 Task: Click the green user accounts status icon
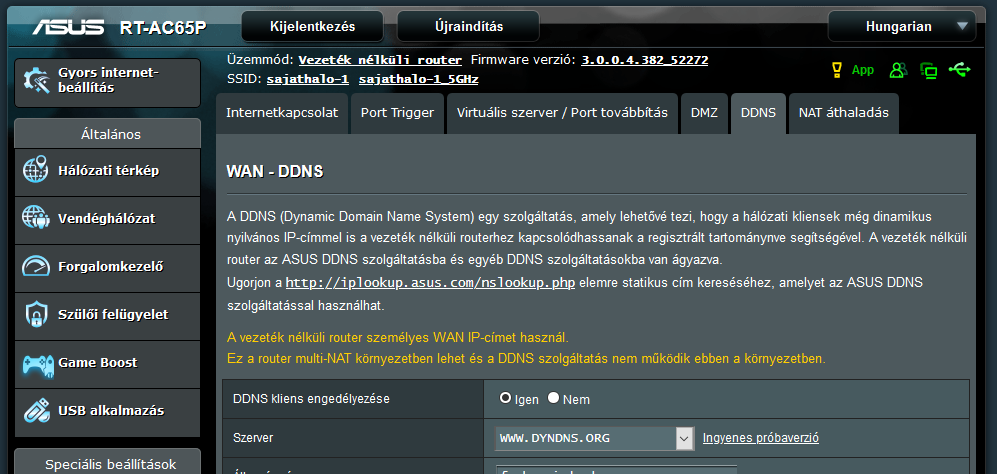click(x=898, y=70)
